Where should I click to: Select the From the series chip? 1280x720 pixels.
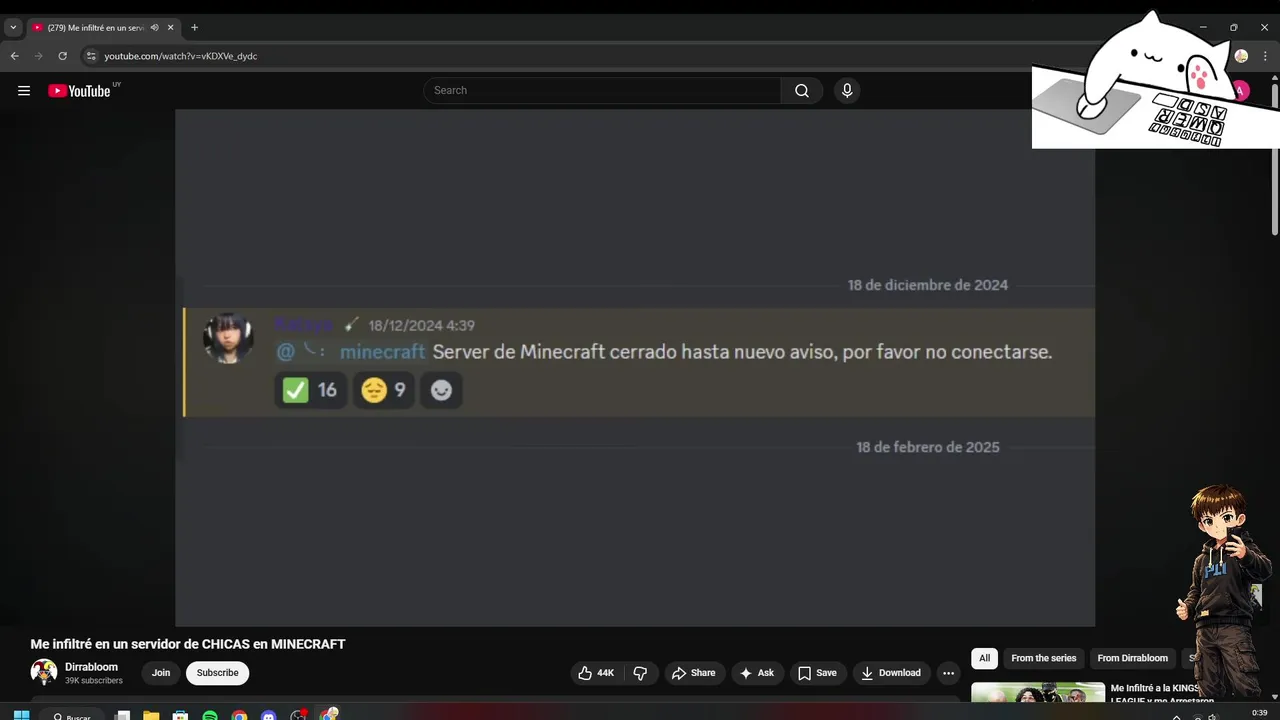click(1043, 658)
